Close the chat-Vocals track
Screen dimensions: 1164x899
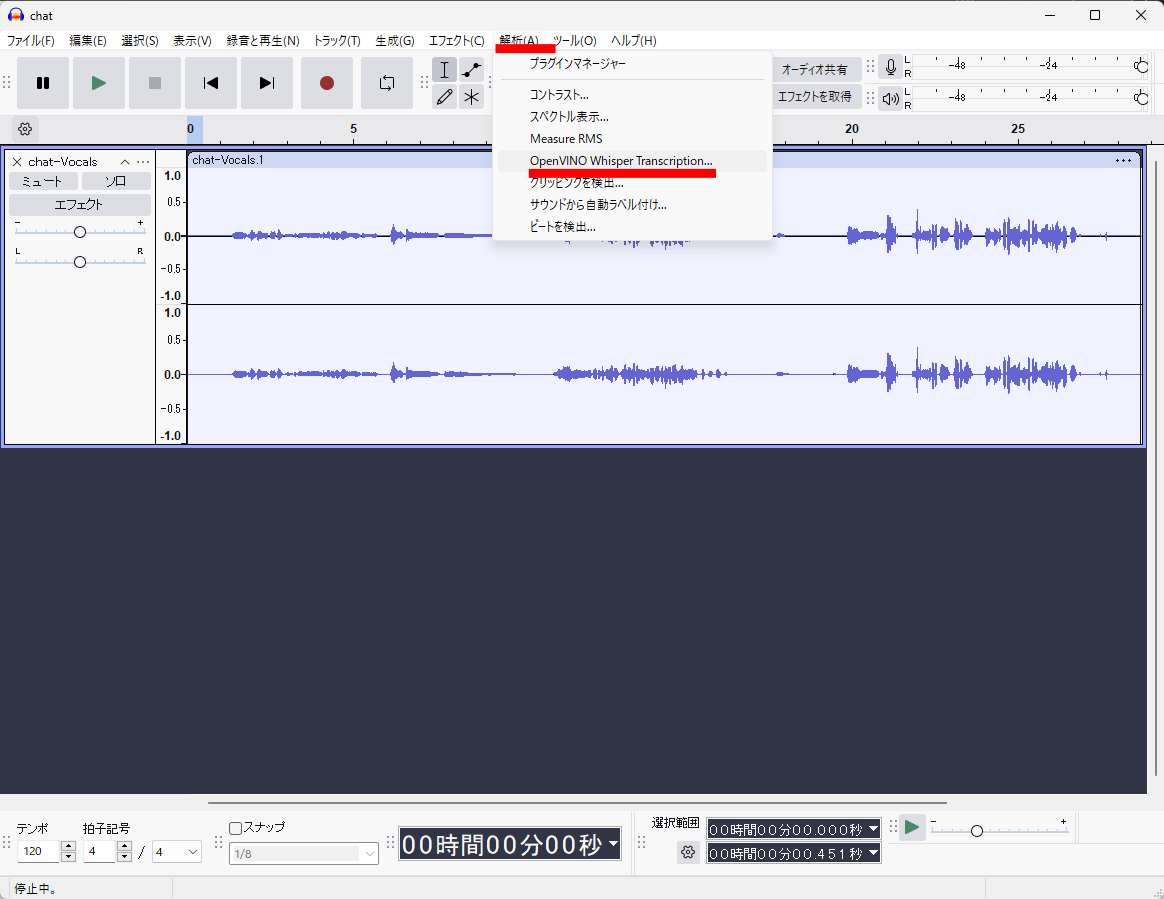[17, 162]
